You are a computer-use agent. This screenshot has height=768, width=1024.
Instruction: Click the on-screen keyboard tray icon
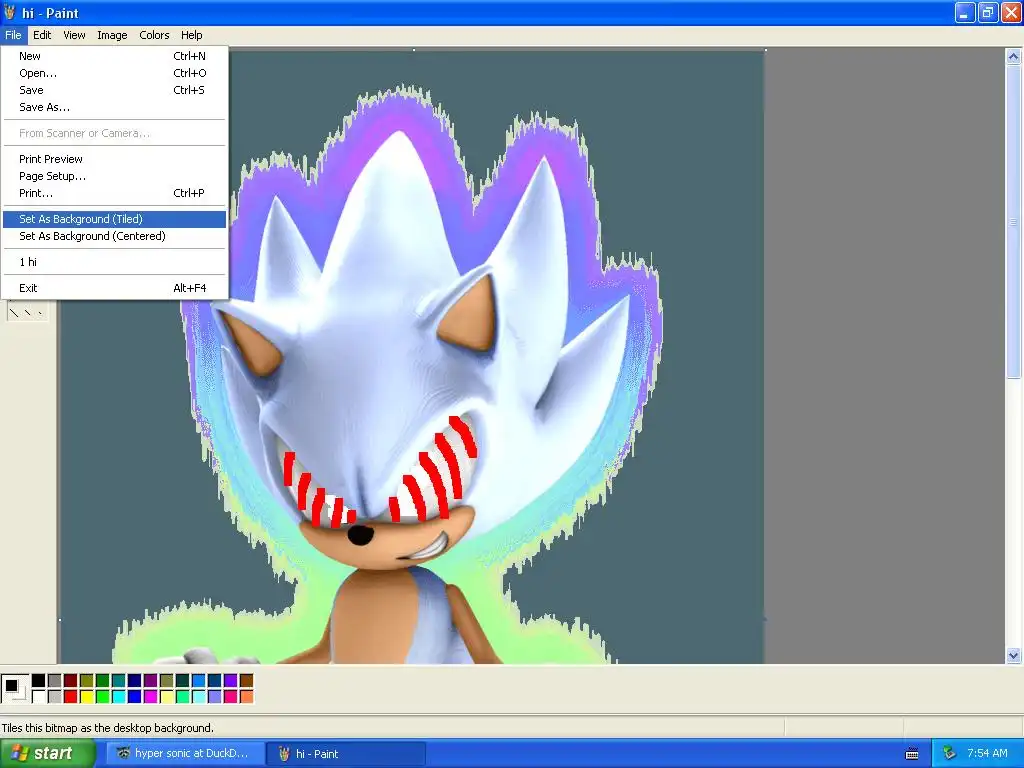(x=912, y=754)
